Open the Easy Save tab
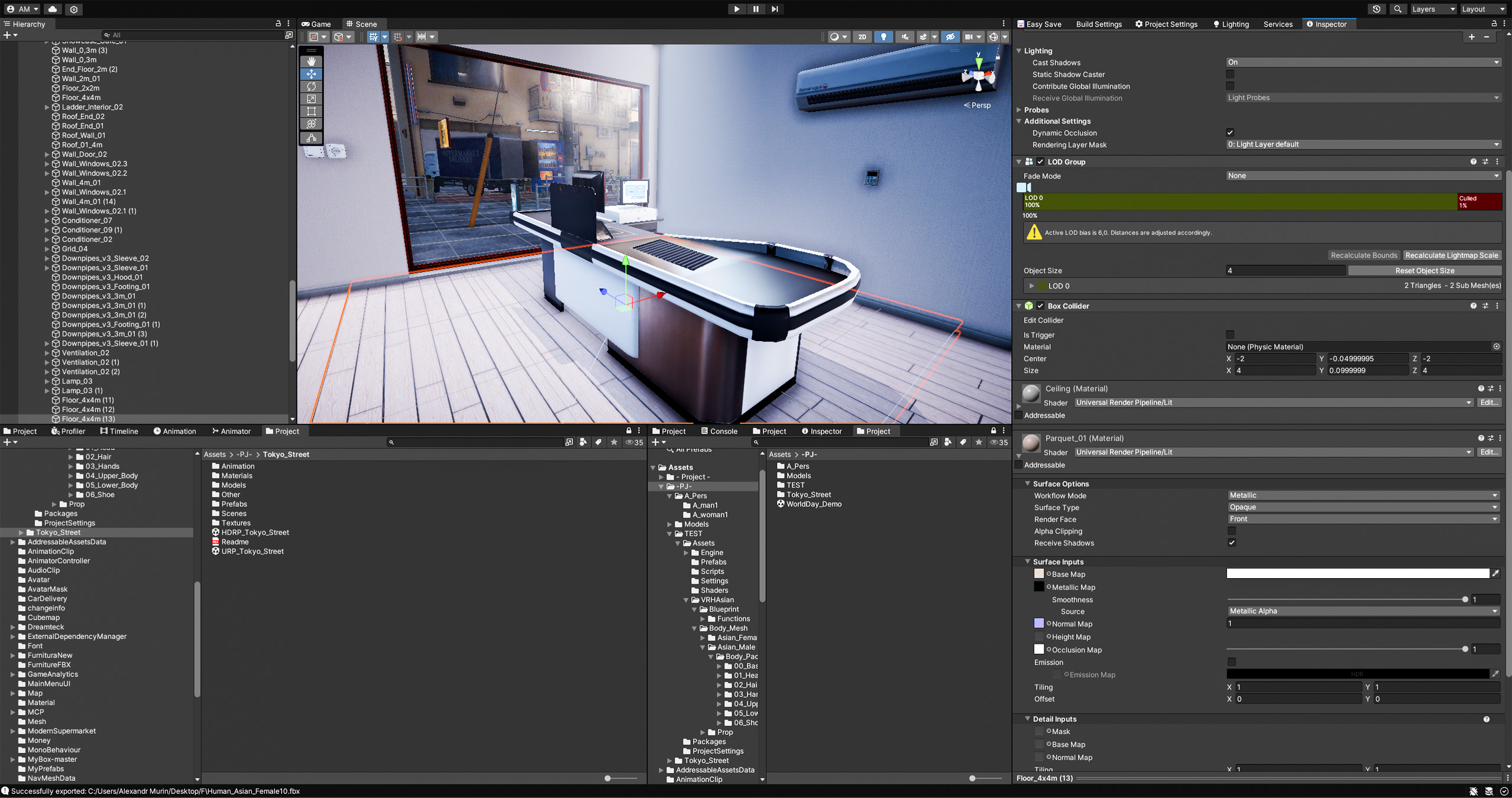1512x798 pixels. [1039, 24]
